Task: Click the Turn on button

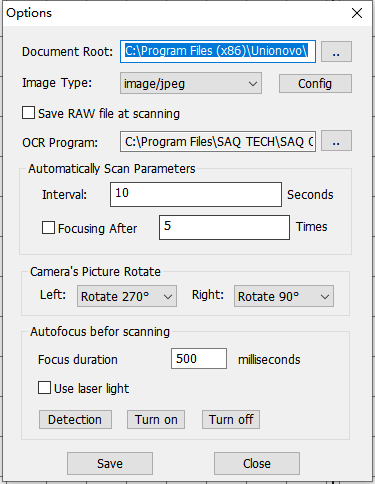Action: tap(156, 419)
